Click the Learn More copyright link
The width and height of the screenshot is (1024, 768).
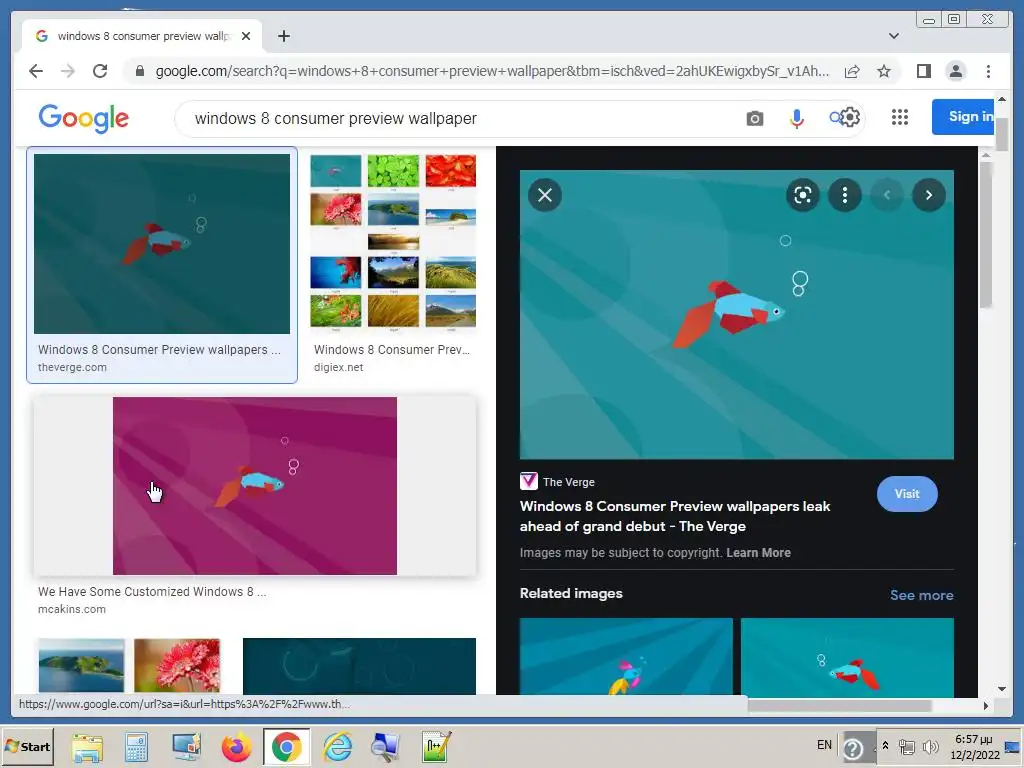[758, 552]
